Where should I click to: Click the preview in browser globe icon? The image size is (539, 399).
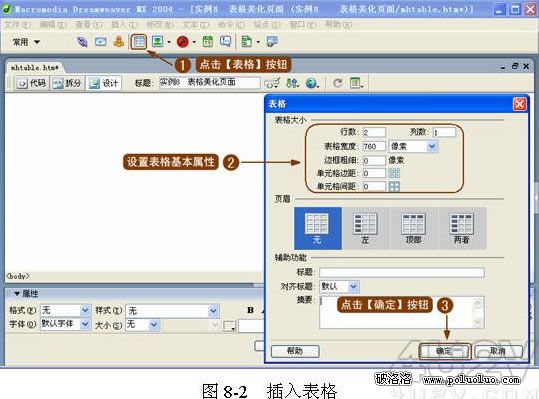click(312, 83)
